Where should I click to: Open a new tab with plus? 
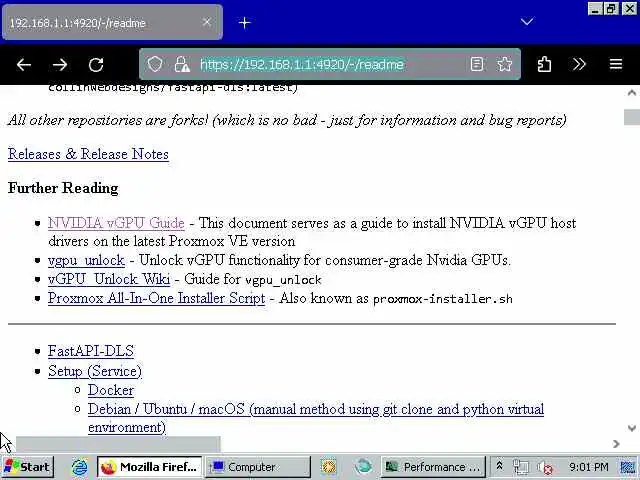click(x=244, y=23)
